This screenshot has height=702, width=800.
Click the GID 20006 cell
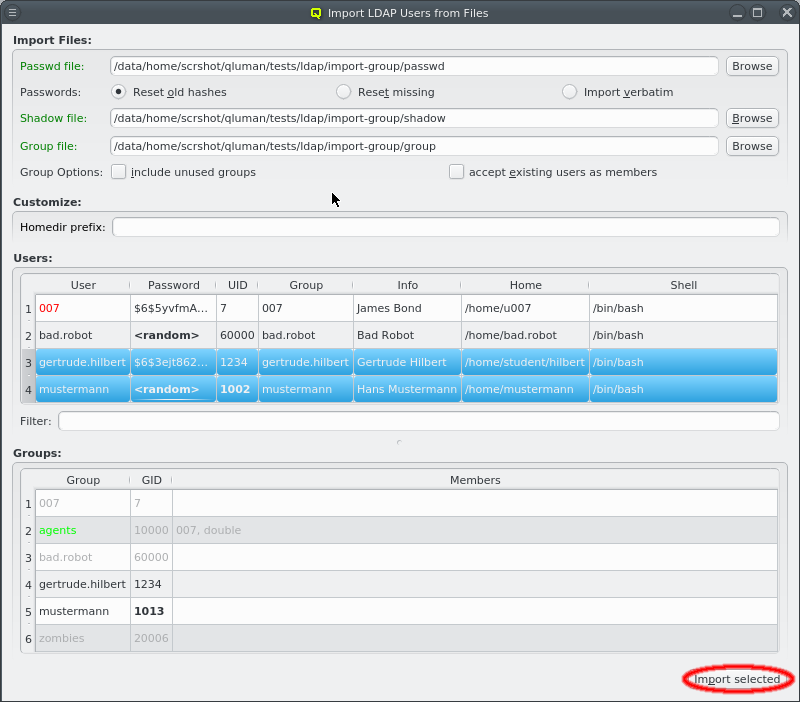[x=151, y=638]
